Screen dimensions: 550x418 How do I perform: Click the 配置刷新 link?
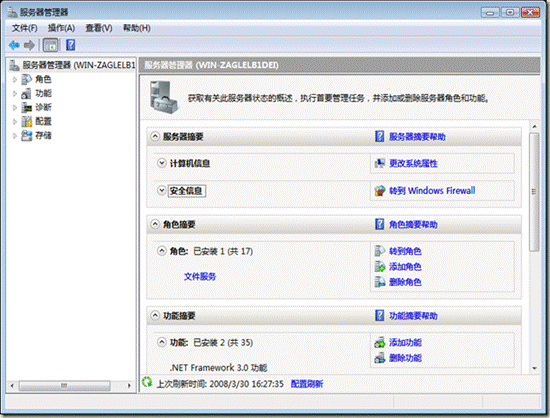(307, 384)
